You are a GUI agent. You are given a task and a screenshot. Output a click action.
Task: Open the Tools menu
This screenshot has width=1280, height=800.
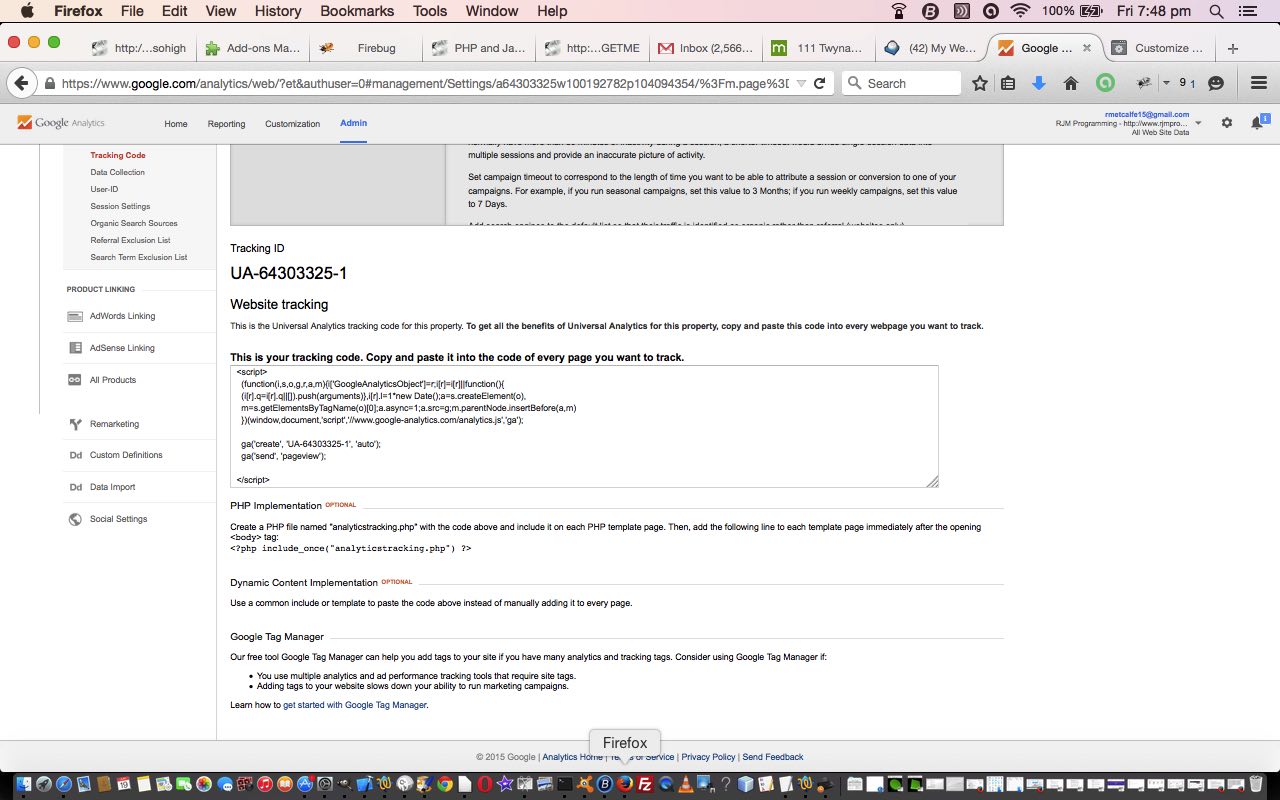pos(430,11)
